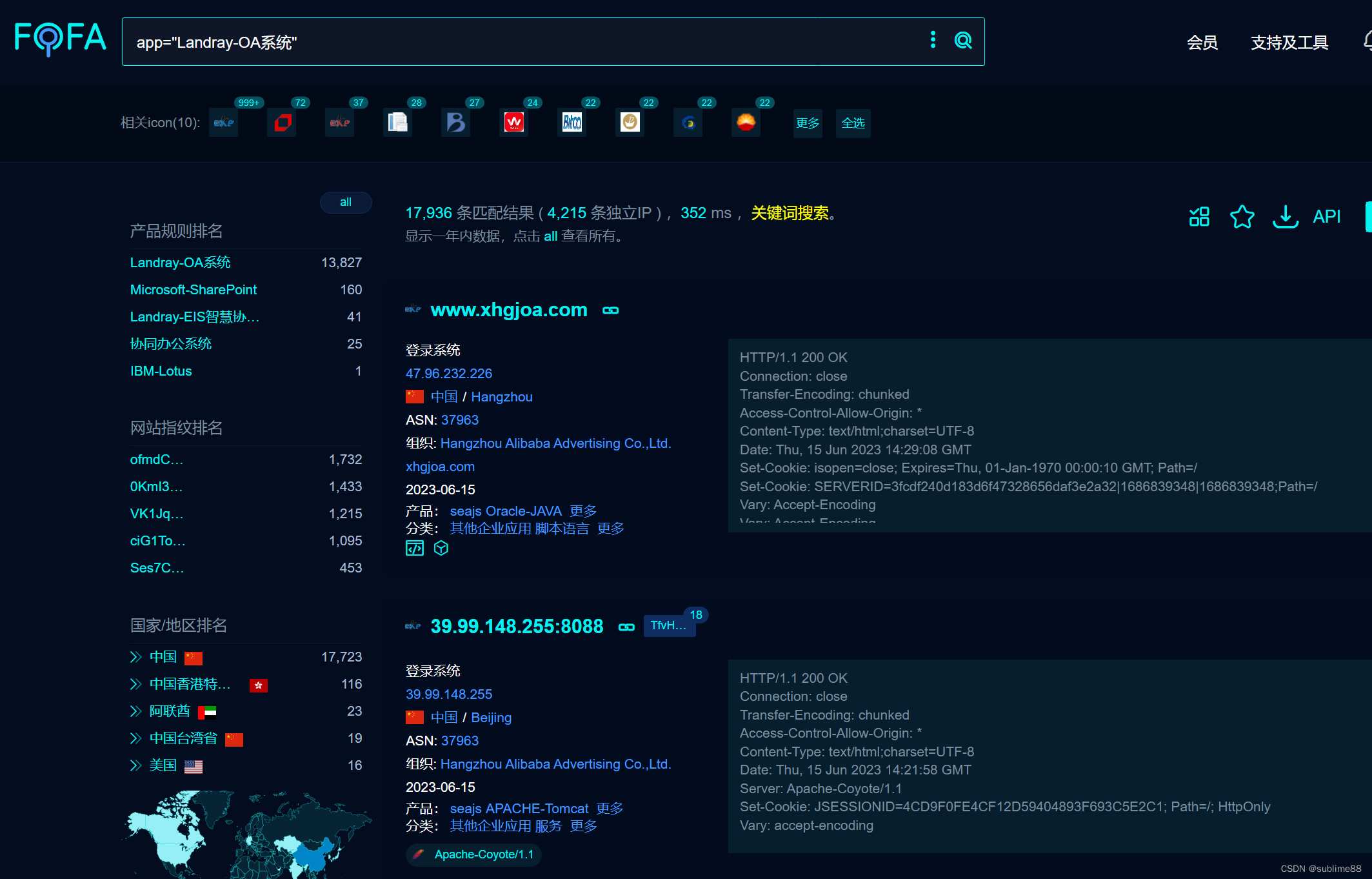Filter by ofmdC… fingerprint
The width and height of the screenshot is (1372, 879).
(157, 460)
